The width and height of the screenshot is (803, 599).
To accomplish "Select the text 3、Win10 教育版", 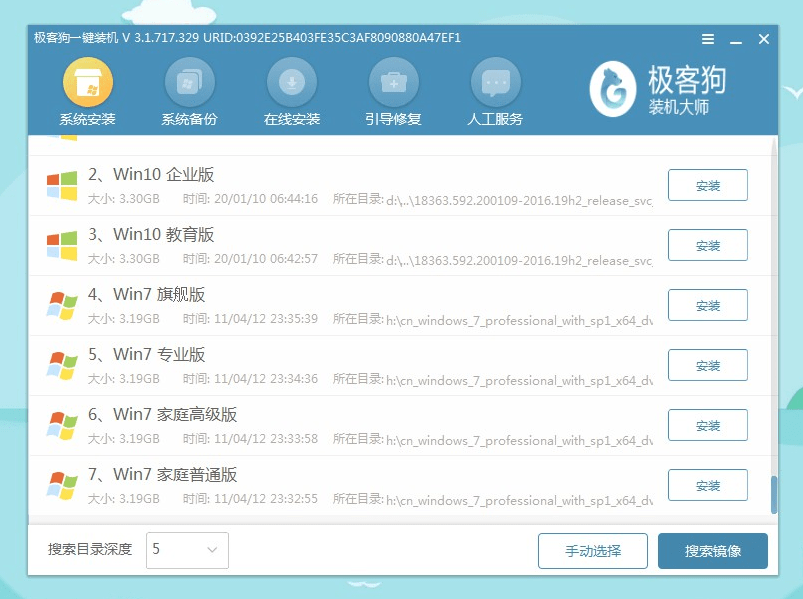I will pyautogui.click(x=151, y=234).
